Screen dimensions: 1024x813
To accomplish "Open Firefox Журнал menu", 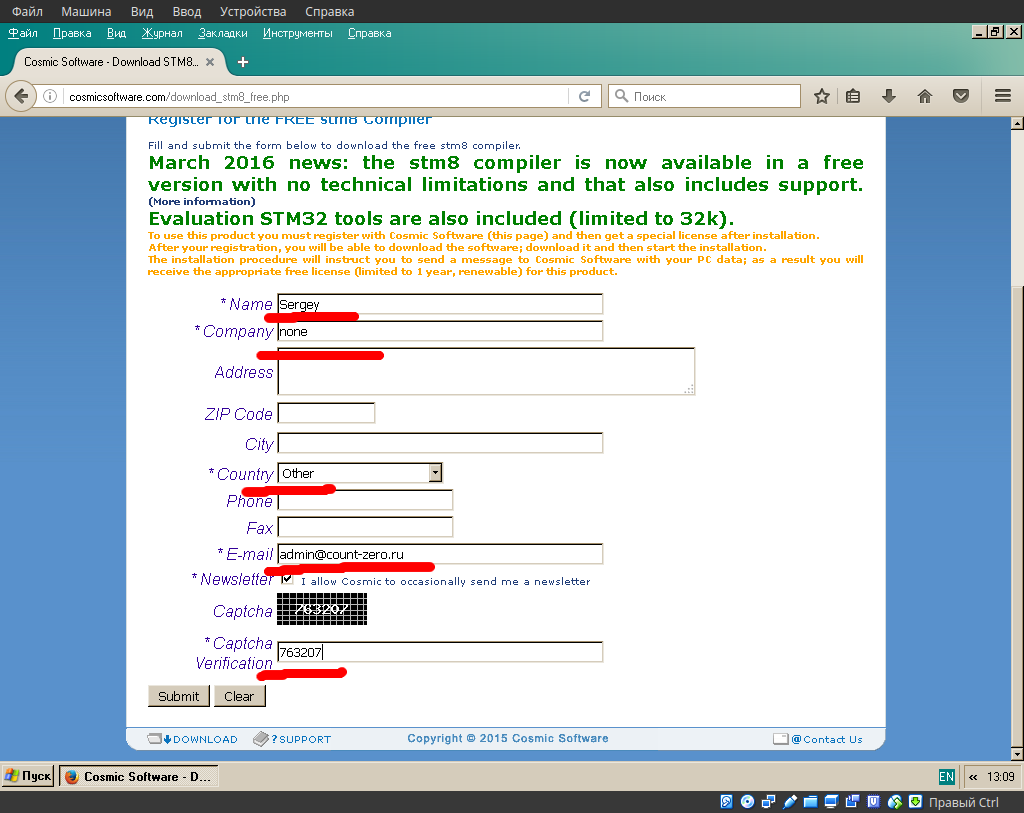I will click(x=162, y=33).
